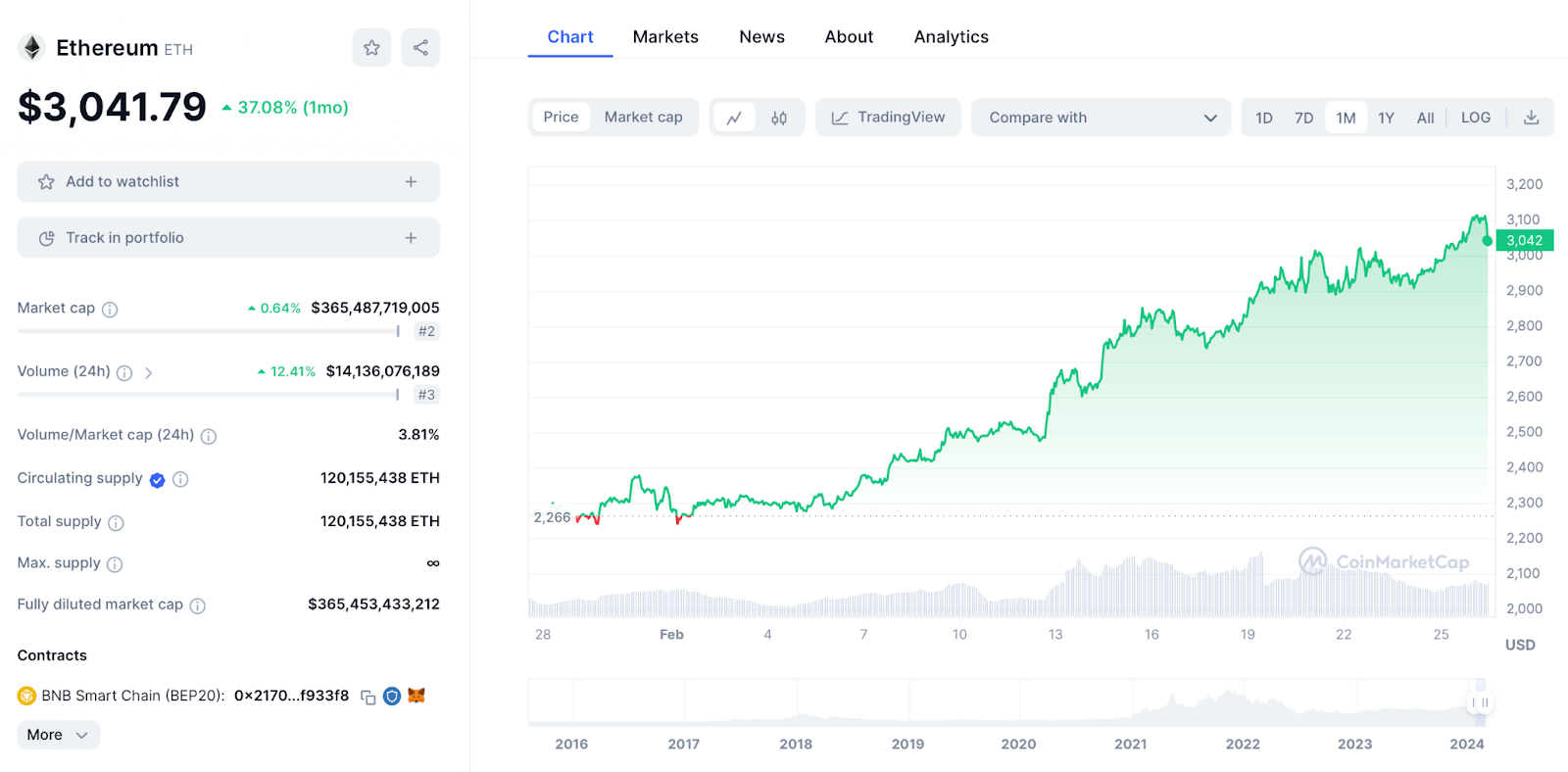
Task: Click the BNB Smart Chain coin icon
Action: click(x=26, y=696)
